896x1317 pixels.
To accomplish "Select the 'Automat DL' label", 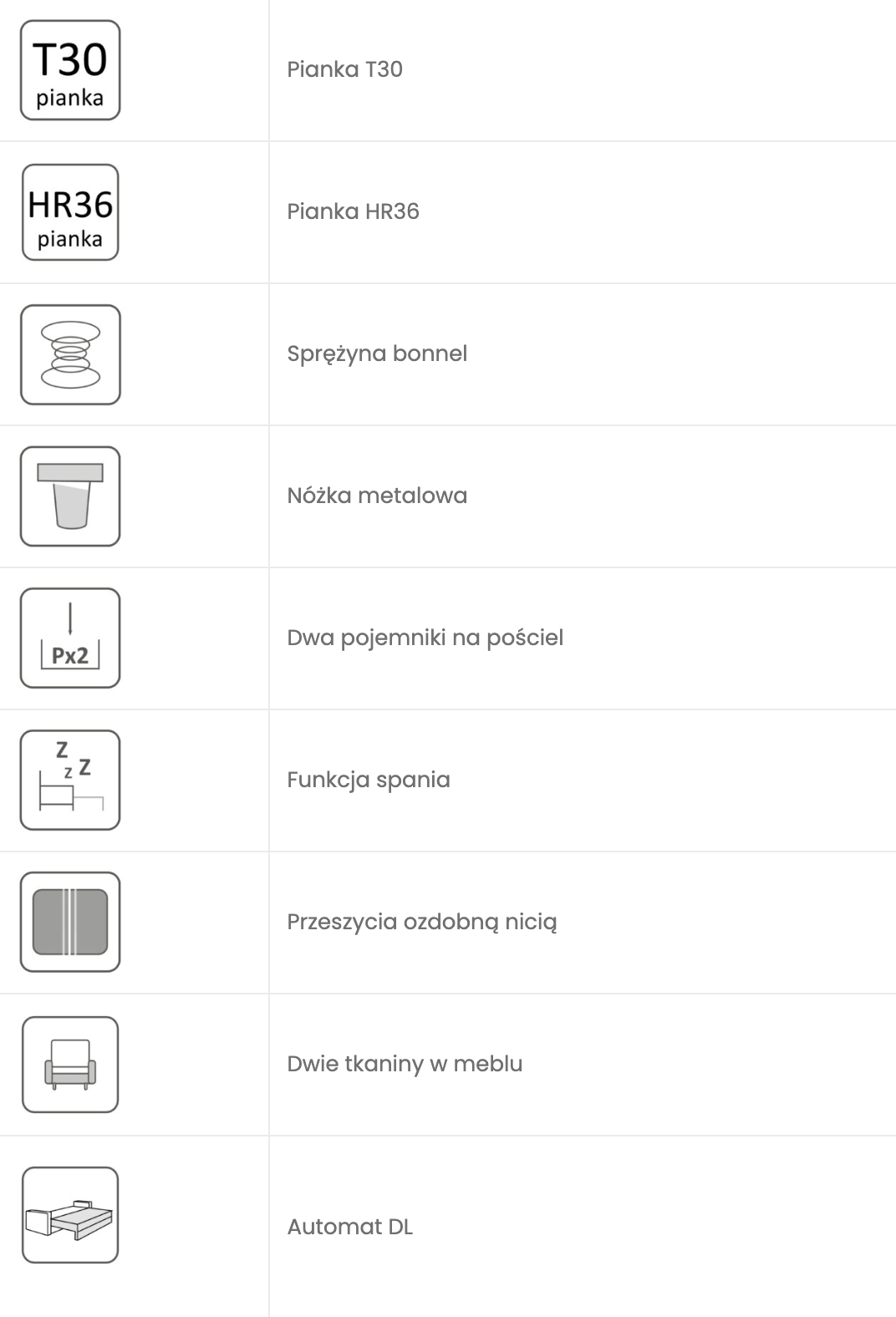I will (x=350, y=1227).
